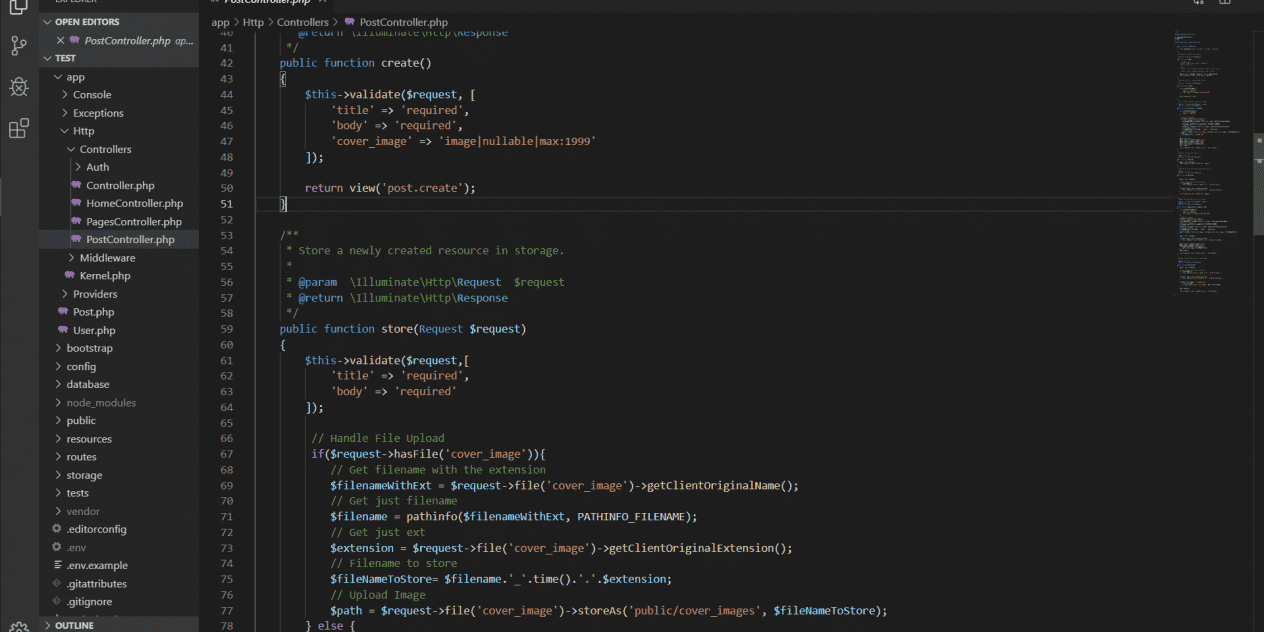This screenshot has width=1264, height=632.
Task: Click the PHP icon beside Kernel.php
Action: click(x=70, y=276)
